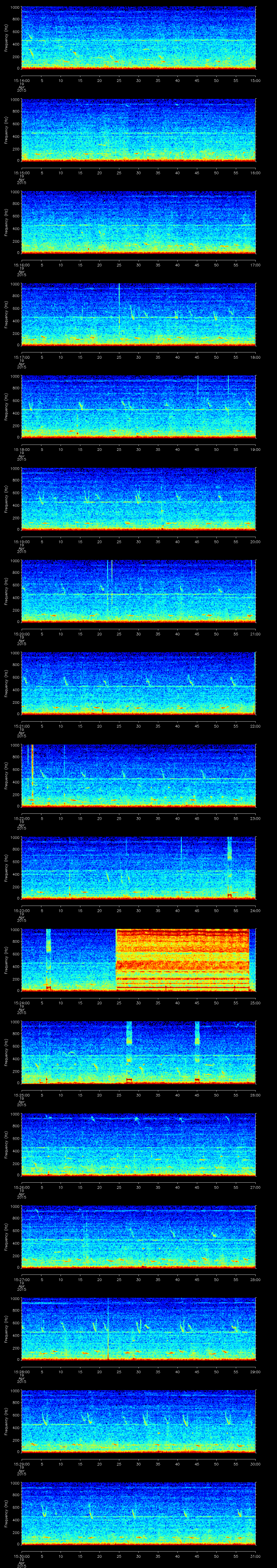Click the 15:23:00 start time label
This screenshot has width=277, height=1568.
[21, 910]
